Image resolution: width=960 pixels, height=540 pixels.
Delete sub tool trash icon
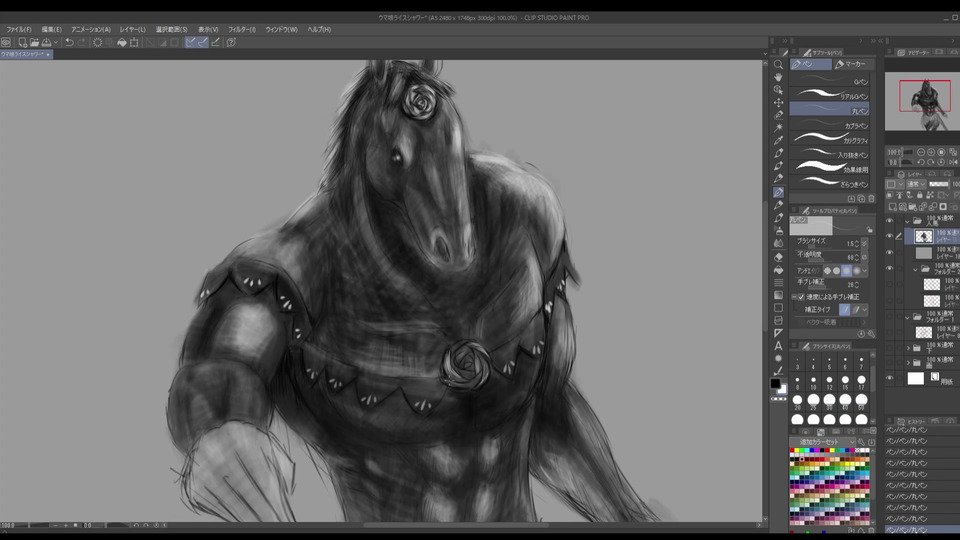tap(871, 198)
